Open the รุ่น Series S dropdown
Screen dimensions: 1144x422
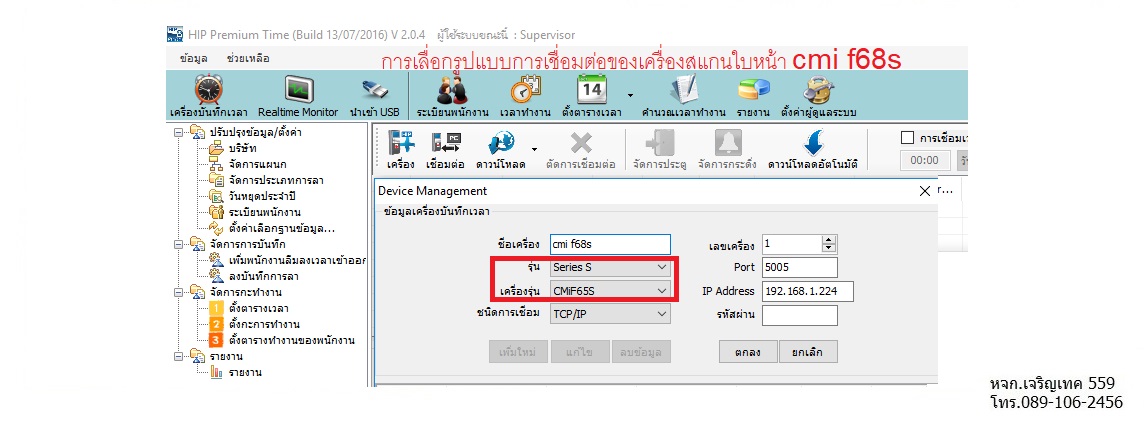tap(610, 267)
